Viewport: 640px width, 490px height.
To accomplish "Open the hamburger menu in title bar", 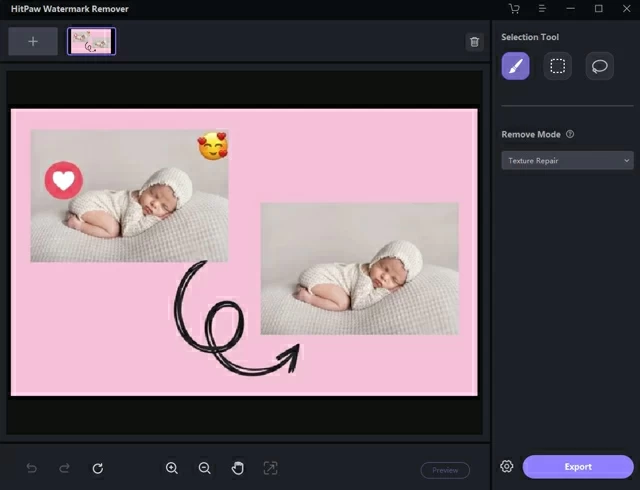I will tap(542, 9).
